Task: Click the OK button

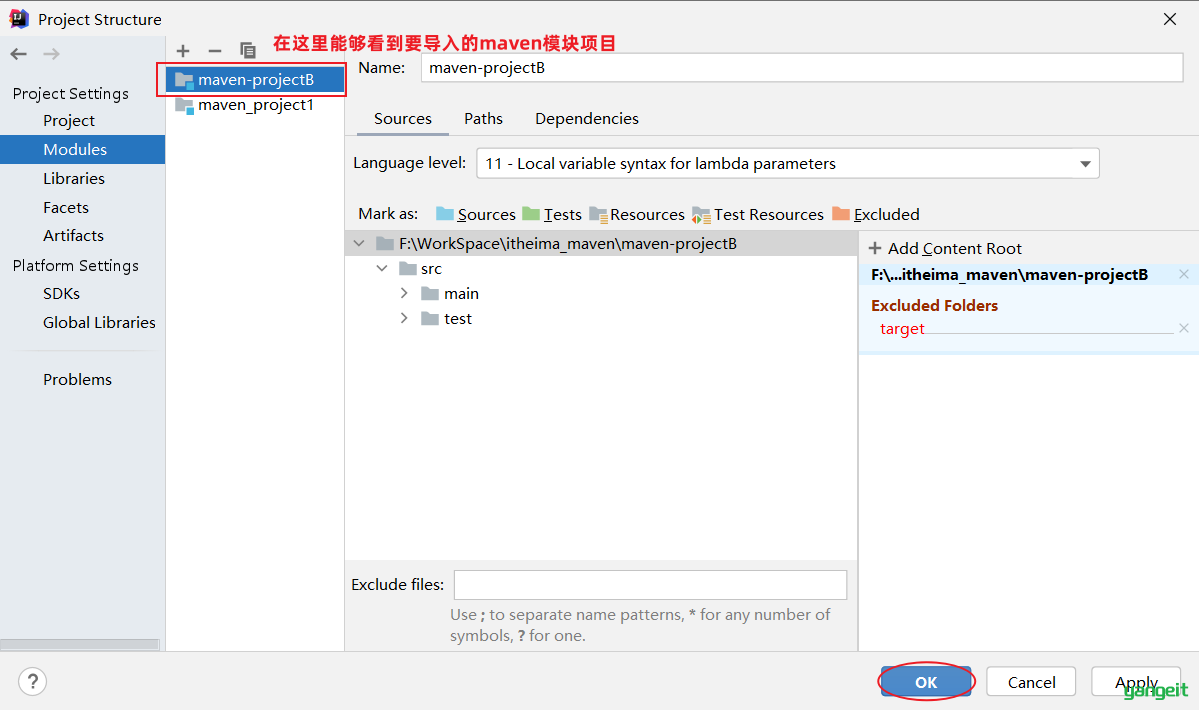Action: coord(926,682)
